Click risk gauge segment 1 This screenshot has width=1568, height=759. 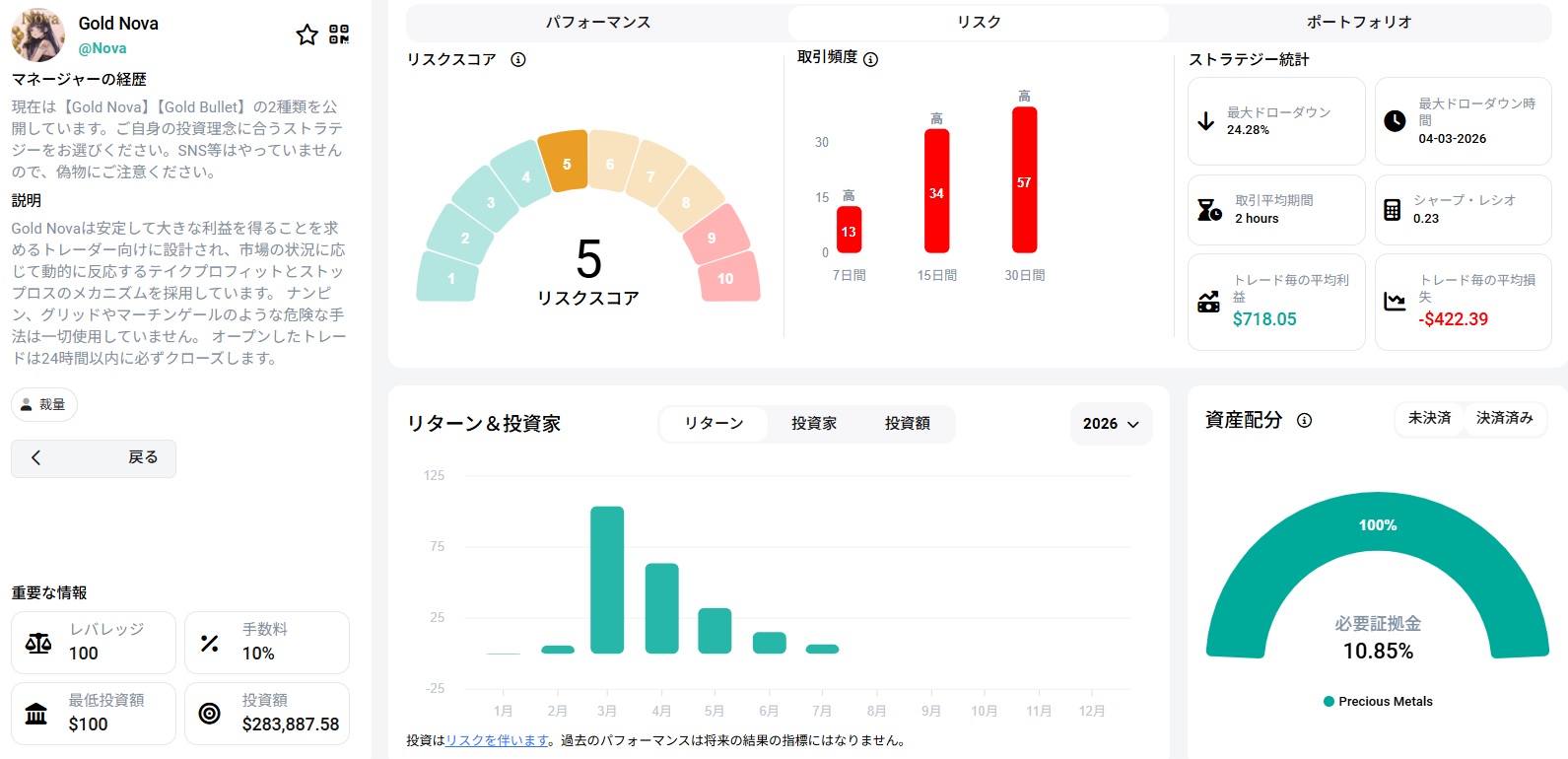(449, 278)
